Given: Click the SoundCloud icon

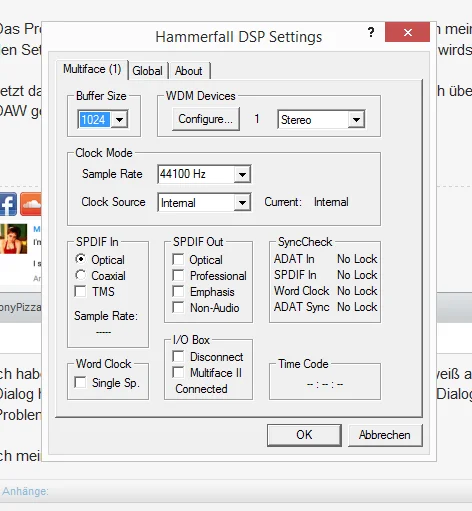Looking at the screenshot, I should (x=31, y=204).
